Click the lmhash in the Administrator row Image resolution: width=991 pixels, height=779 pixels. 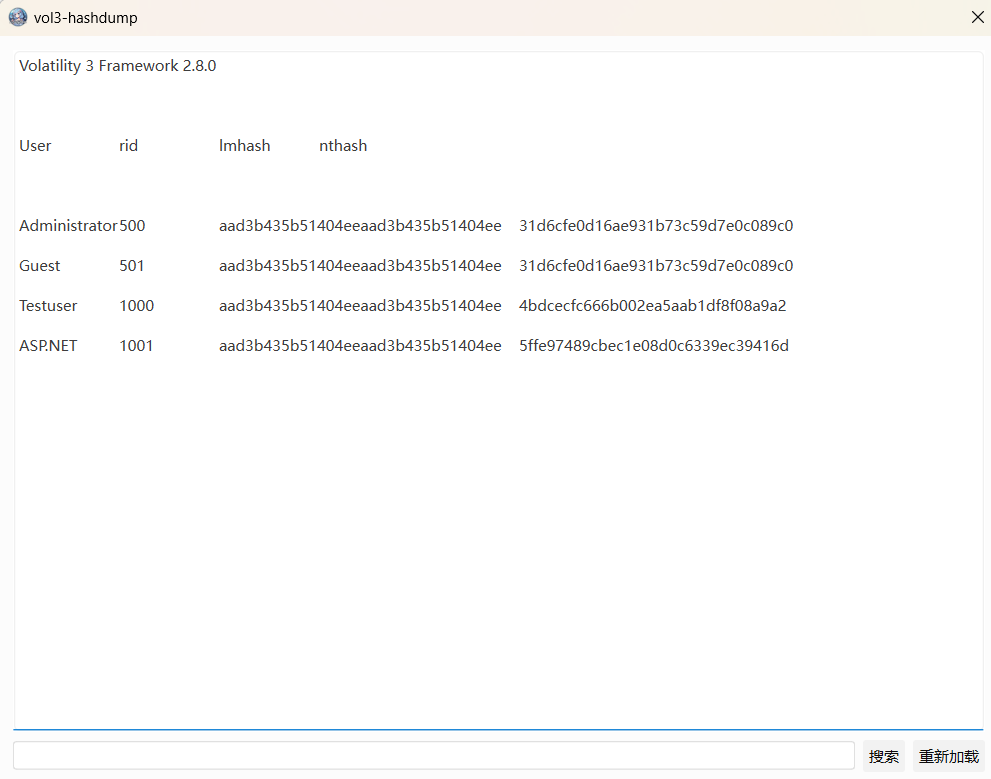coord(360,226)
